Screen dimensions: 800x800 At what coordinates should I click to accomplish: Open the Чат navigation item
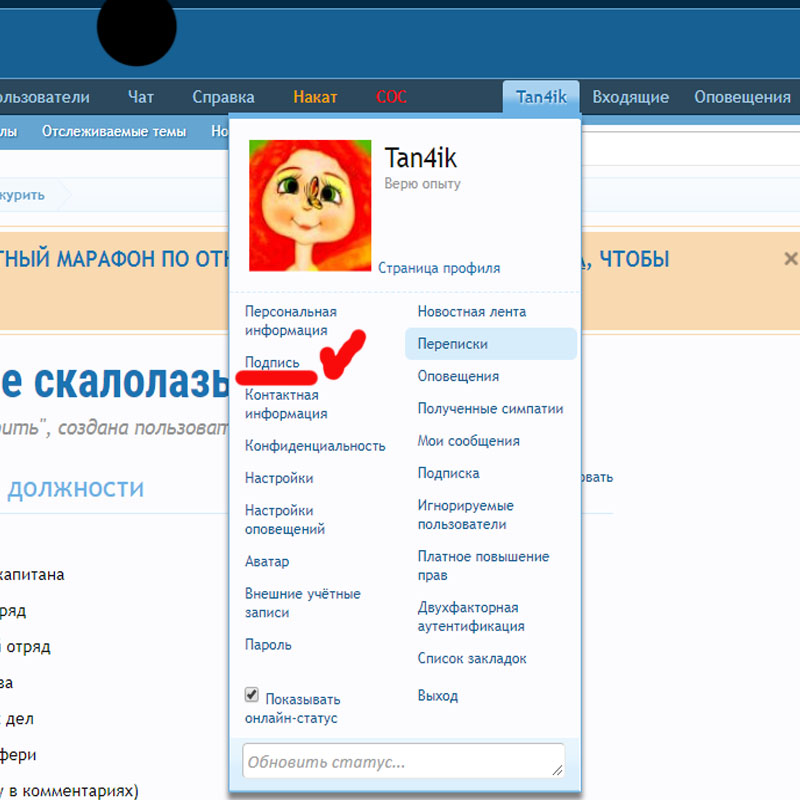coord(140,97)
